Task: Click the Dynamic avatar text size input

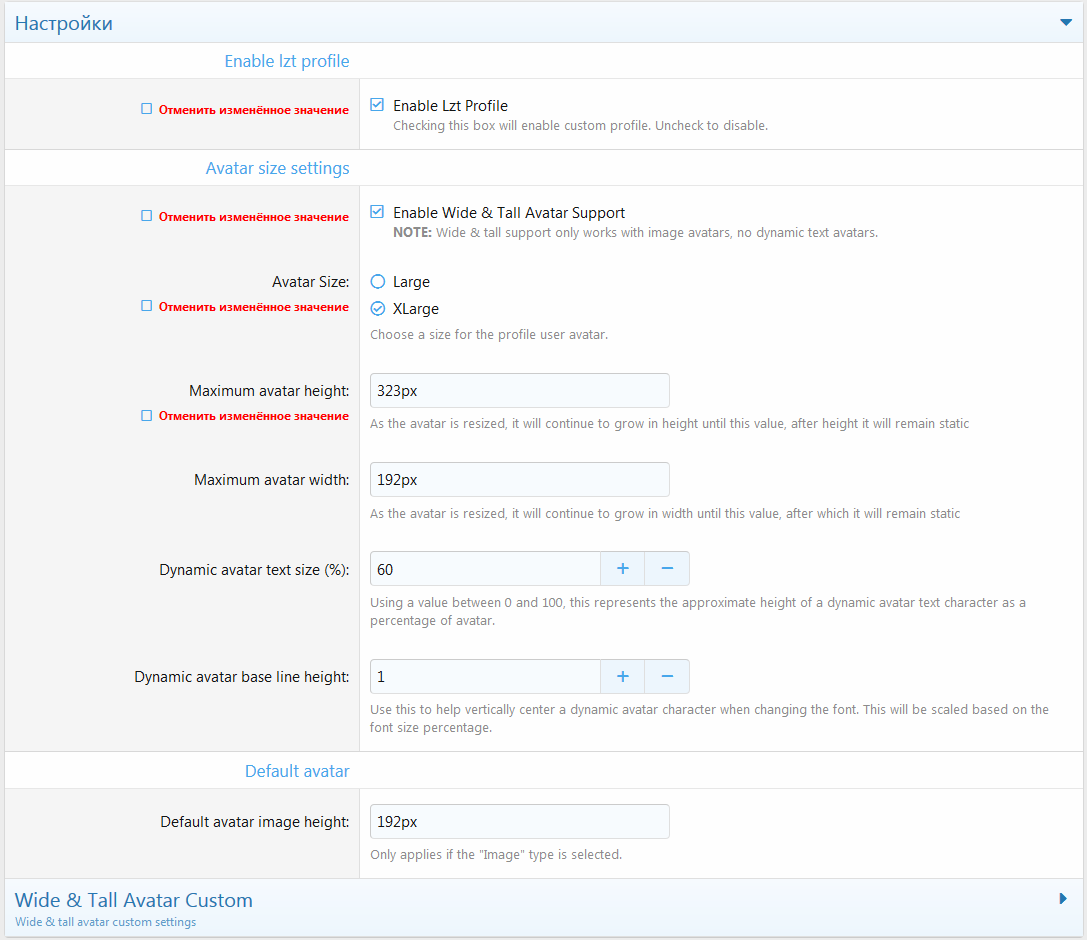Action: [485, 568]
